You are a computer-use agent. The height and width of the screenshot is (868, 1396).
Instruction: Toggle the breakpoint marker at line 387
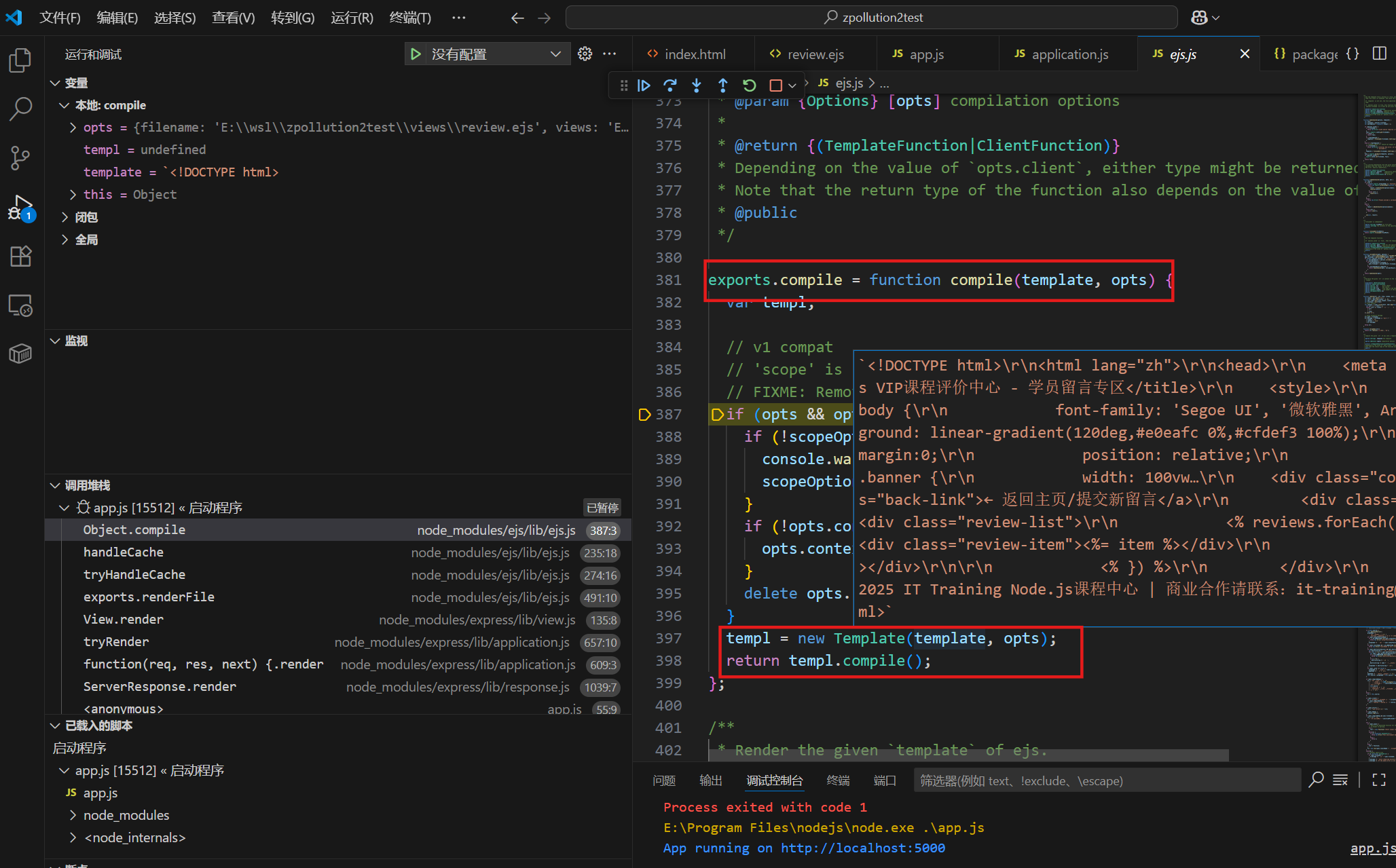pos(644,415)
